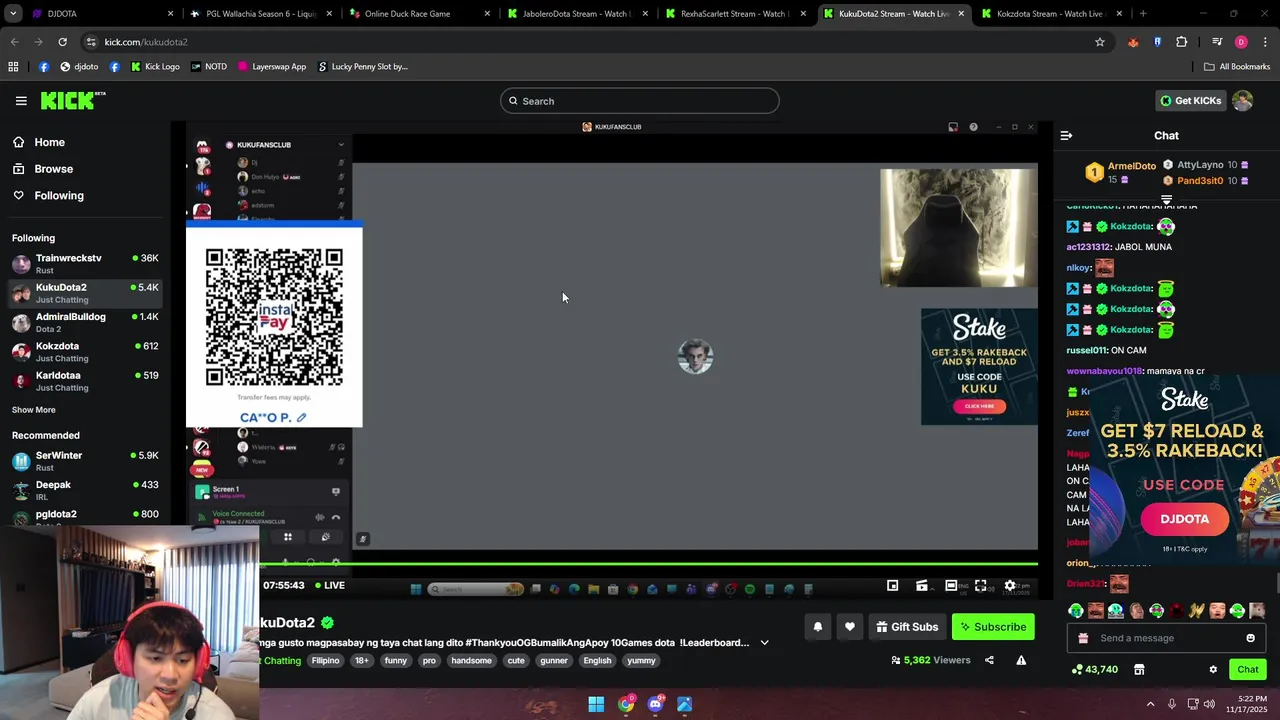Screen dimensions: 1280x720
Task: Click the gift icon in chat message box
Action: (x=1083, y=638)
